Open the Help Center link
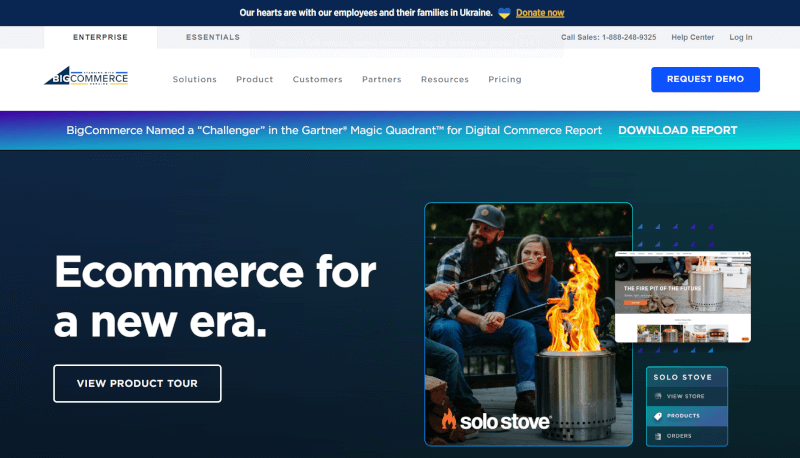Viewport: 800px width, 458px height. pos(692,37)
